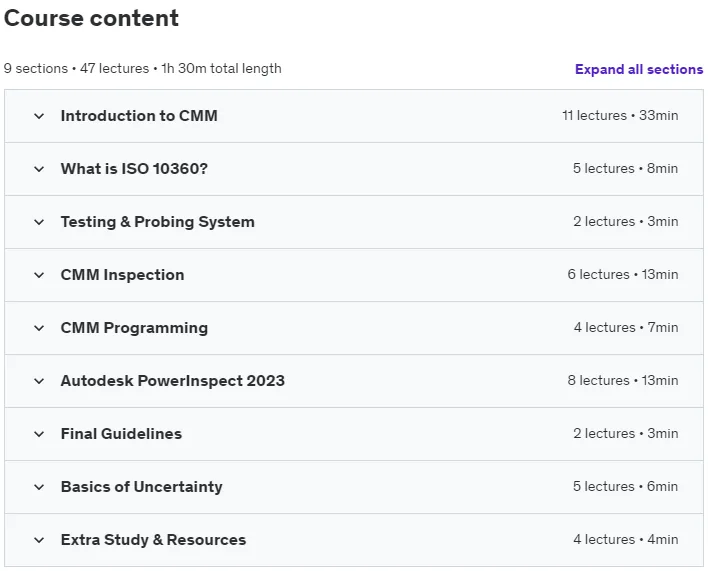Image resolution: width=708 pixels, height=571 pixels.
Task: Click chevron beside Testing & Probing System
Action: pyautogui.click(x=39, y=222)
